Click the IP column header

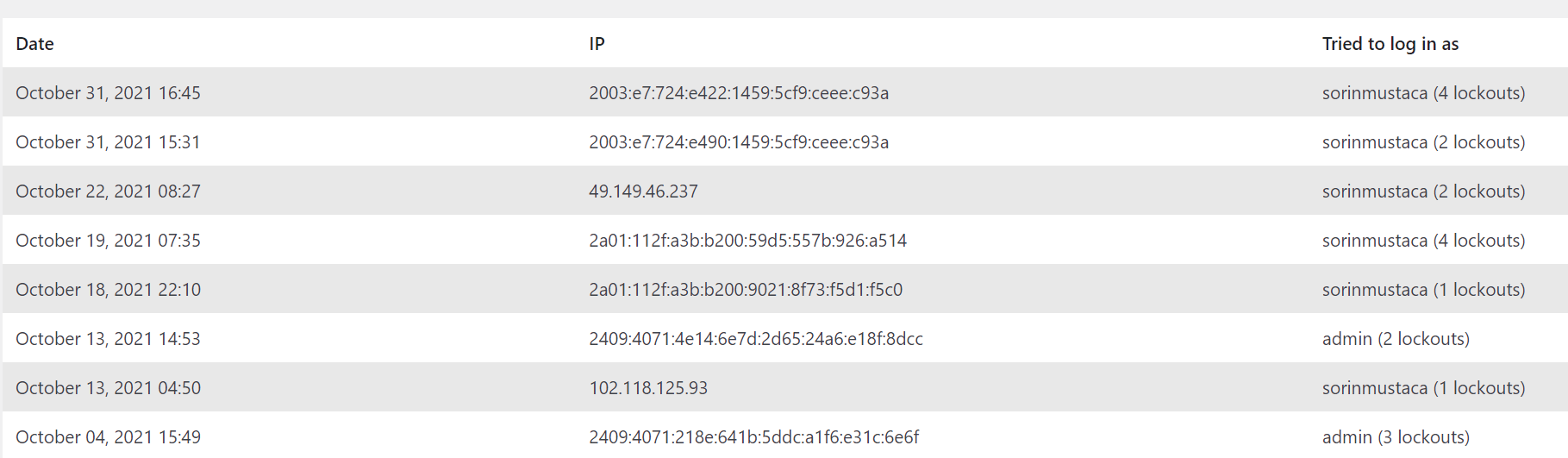[597, 44]
